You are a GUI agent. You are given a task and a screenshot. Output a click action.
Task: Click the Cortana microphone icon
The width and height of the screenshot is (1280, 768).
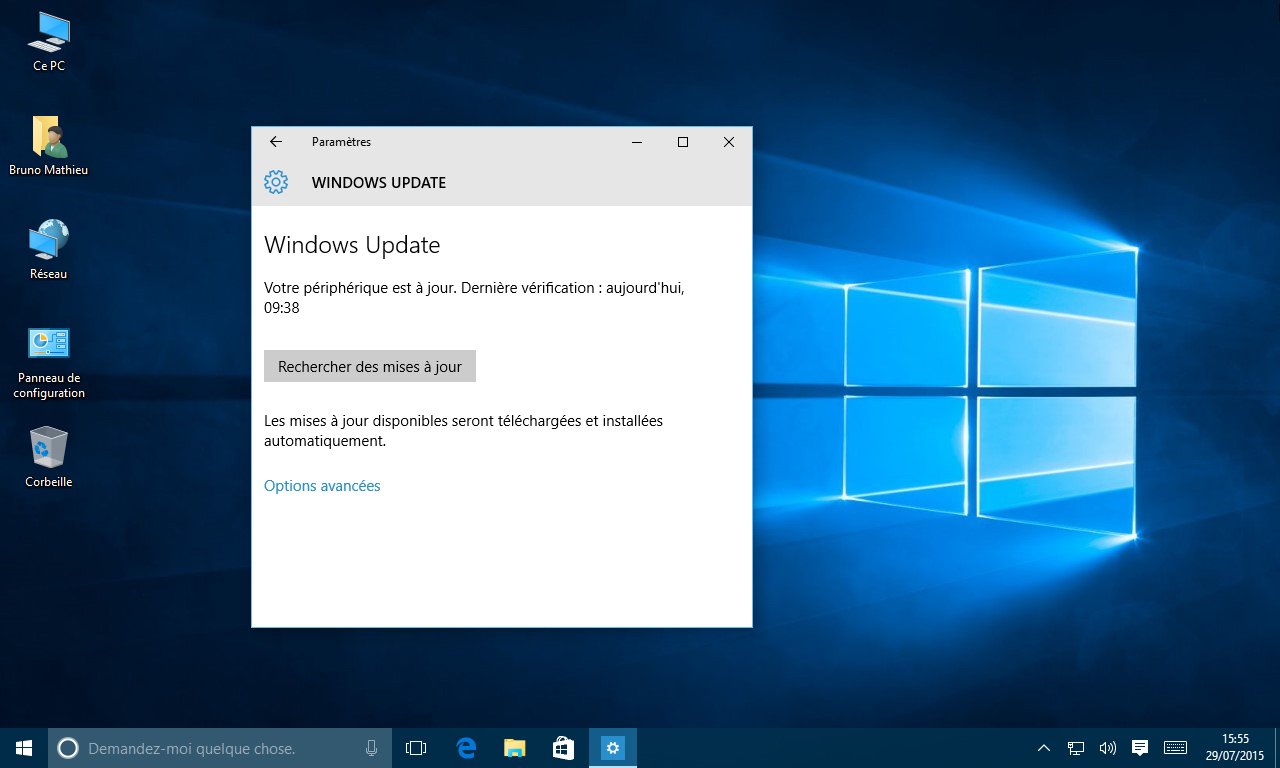tap(371, 748)
